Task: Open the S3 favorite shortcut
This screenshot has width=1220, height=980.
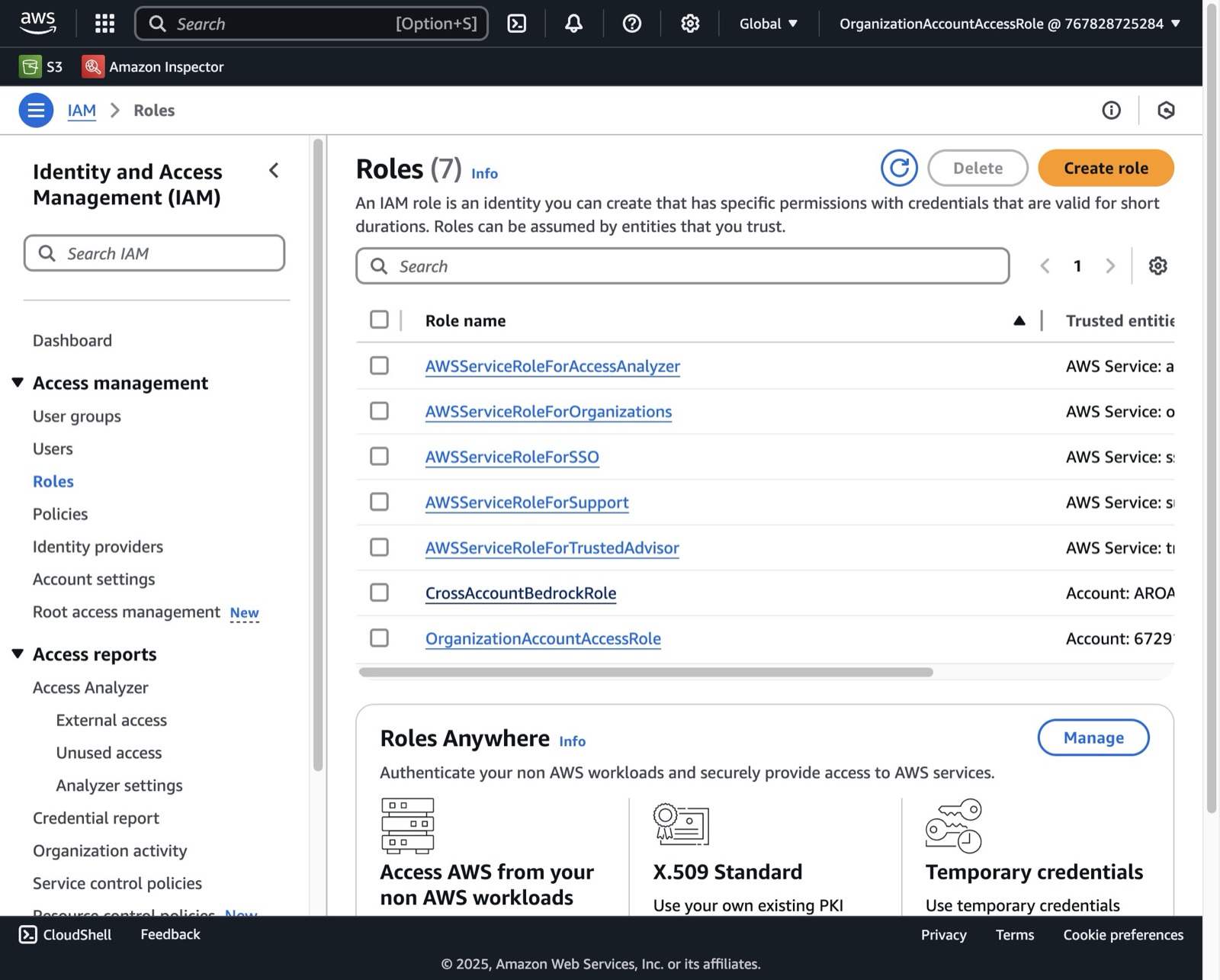Action: click(x=41, y=66)
